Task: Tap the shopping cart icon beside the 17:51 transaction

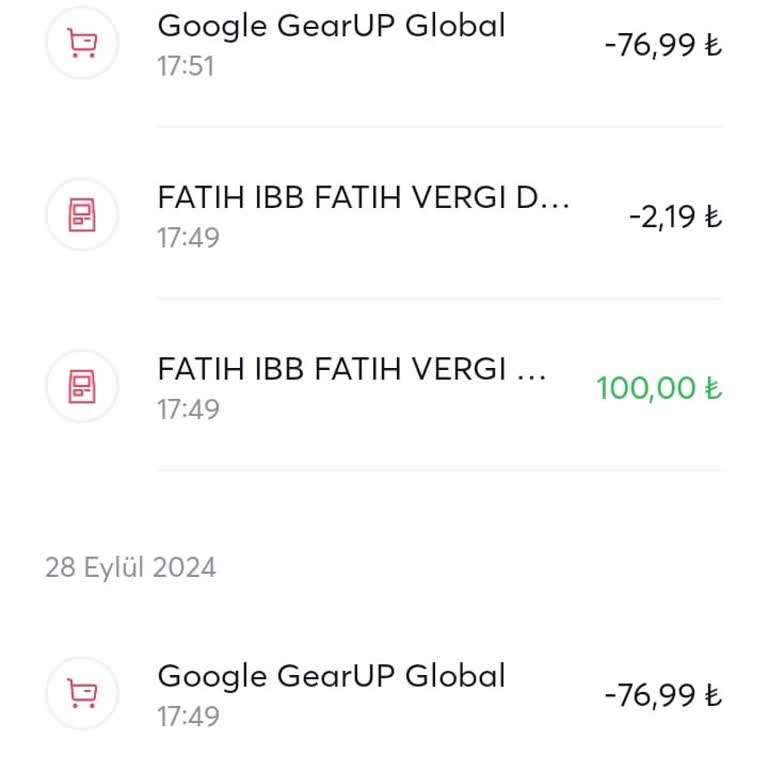Action: 82,43
